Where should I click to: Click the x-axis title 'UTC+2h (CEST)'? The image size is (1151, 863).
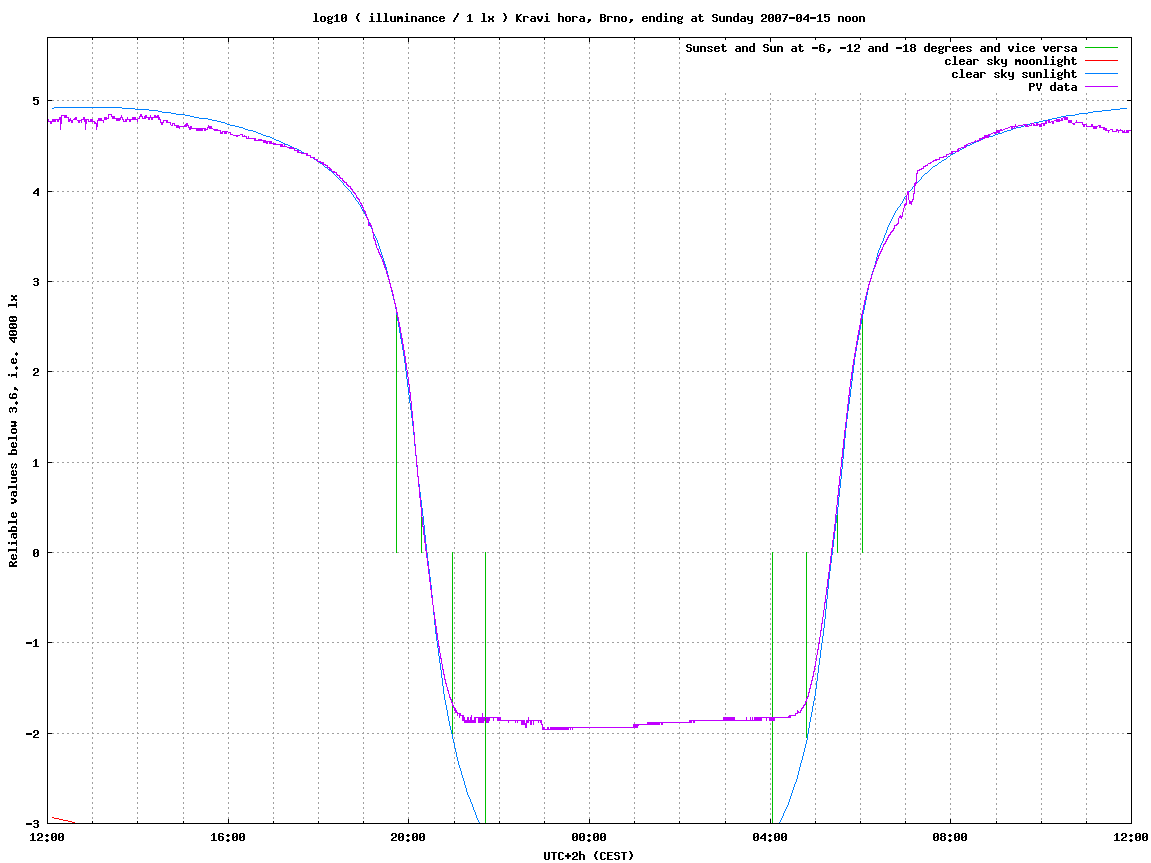(x=589, y=856)
